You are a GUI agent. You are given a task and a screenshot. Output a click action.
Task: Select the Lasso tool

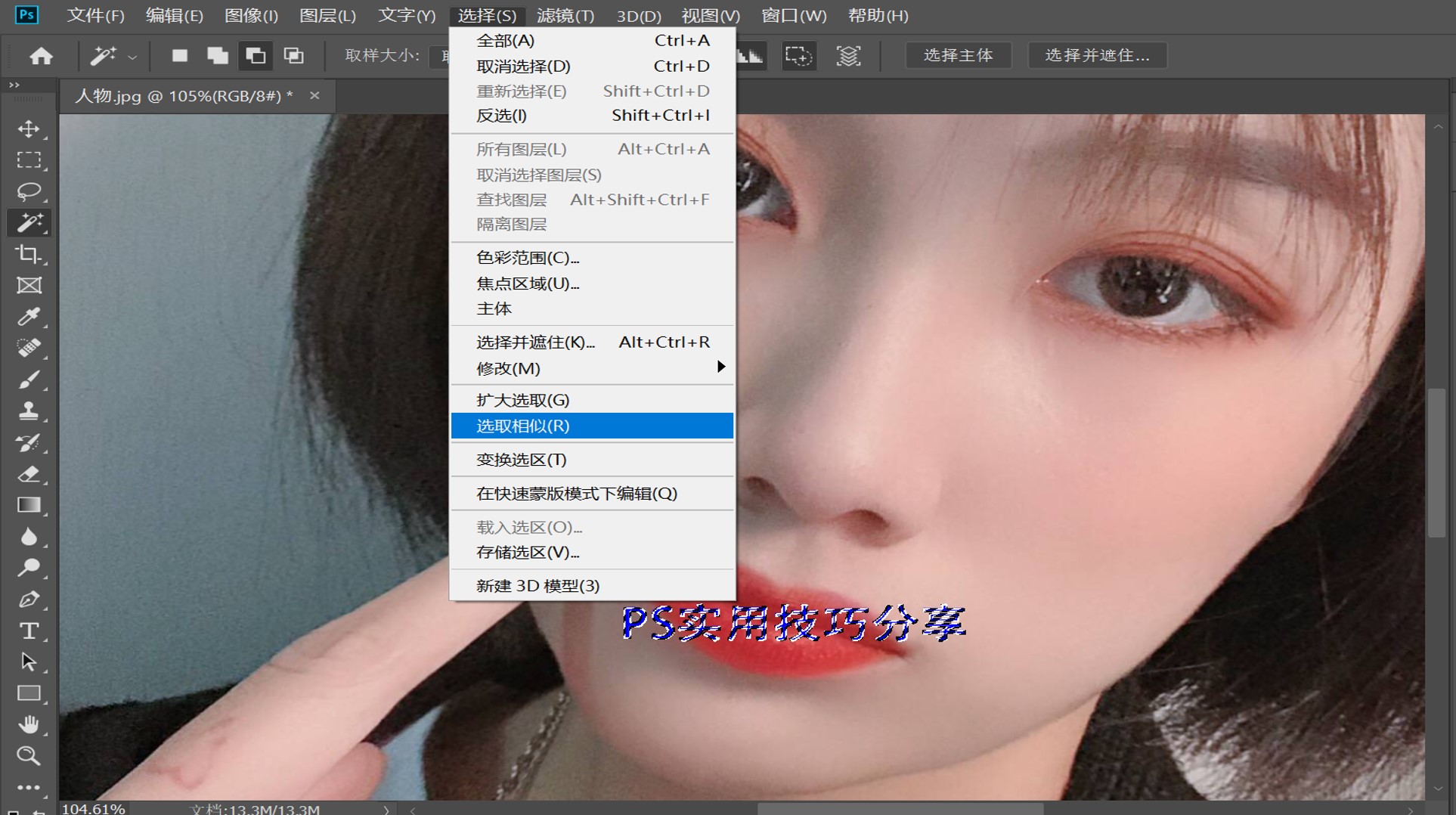(x=30, y=191)
